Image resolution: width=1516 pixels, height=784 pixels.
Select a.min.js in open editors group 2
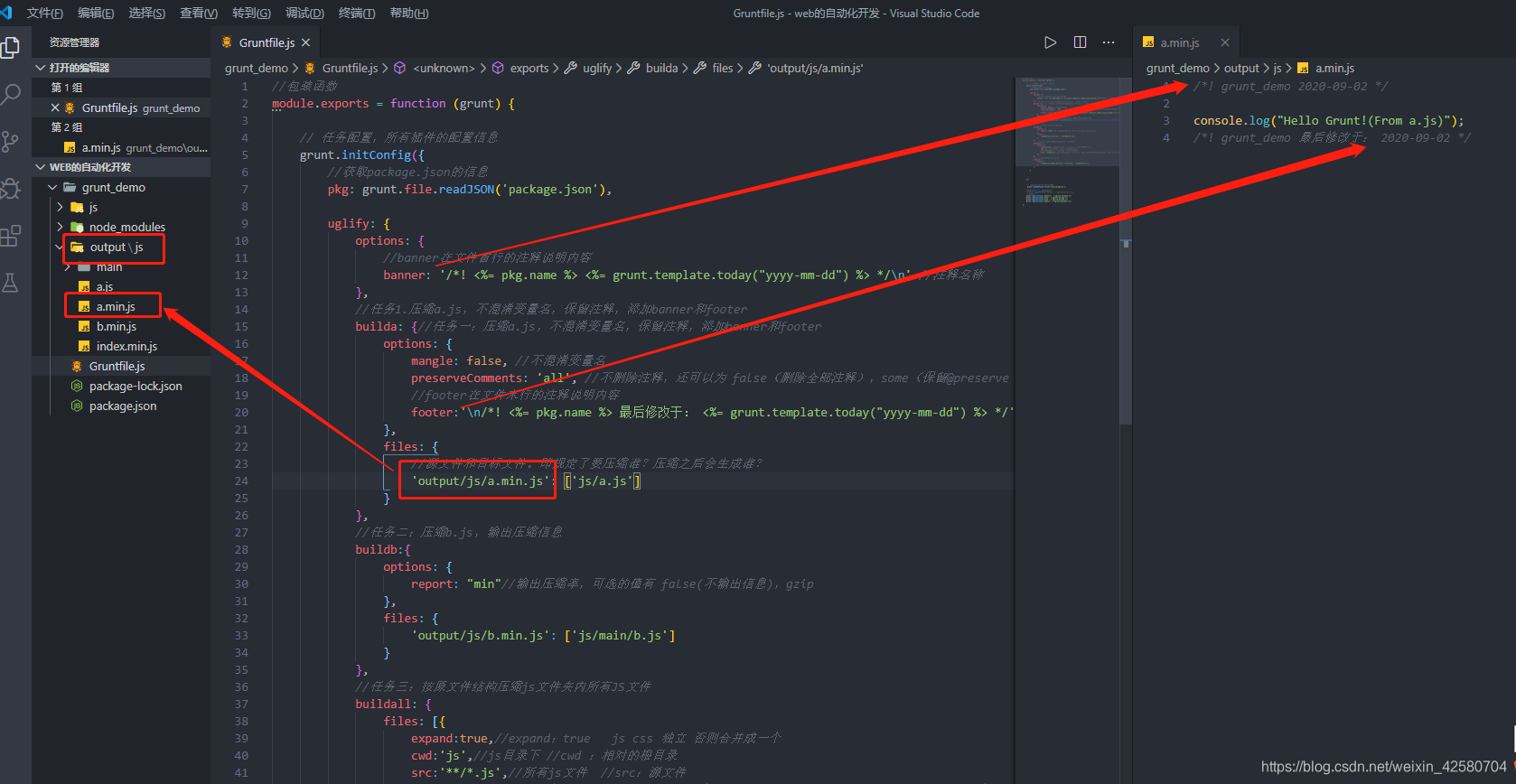(121, 147)
